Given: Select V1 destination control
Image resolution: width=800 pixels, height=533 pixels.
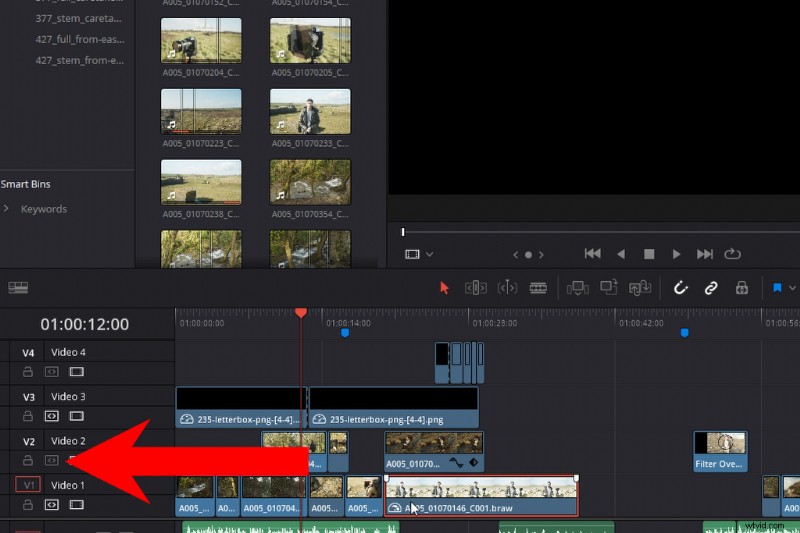Looking at the screenshot, I should [x=28, y=485].
